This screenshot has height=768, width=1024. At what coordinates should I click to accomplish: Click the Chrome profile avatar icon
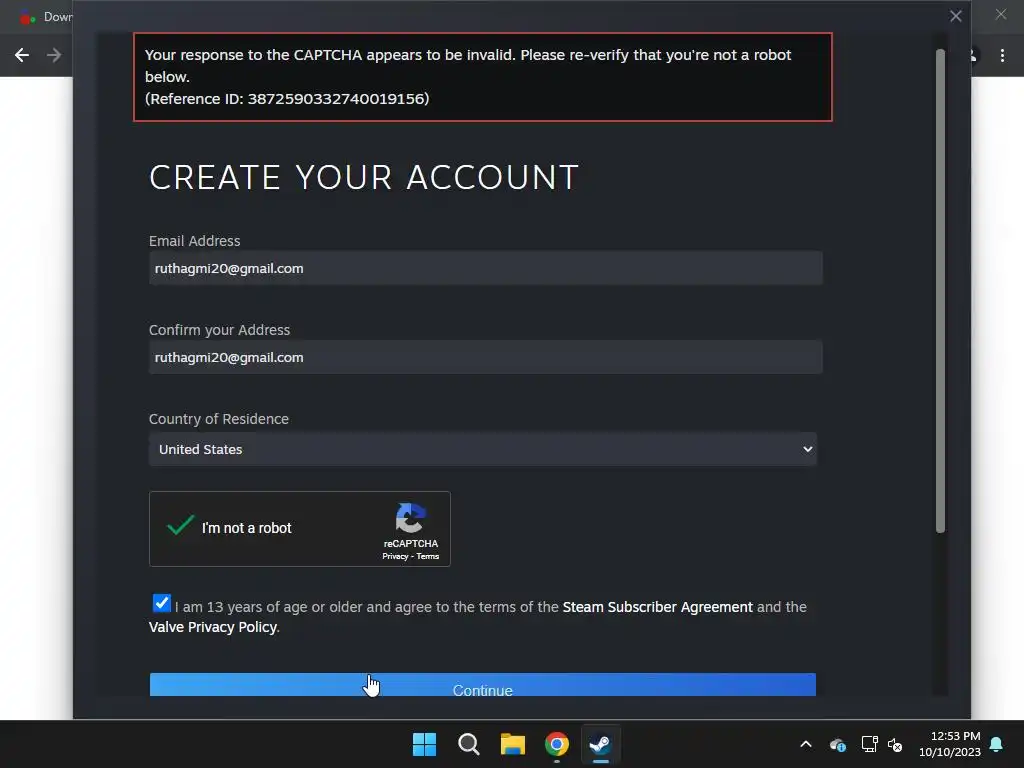click(972, 56)
